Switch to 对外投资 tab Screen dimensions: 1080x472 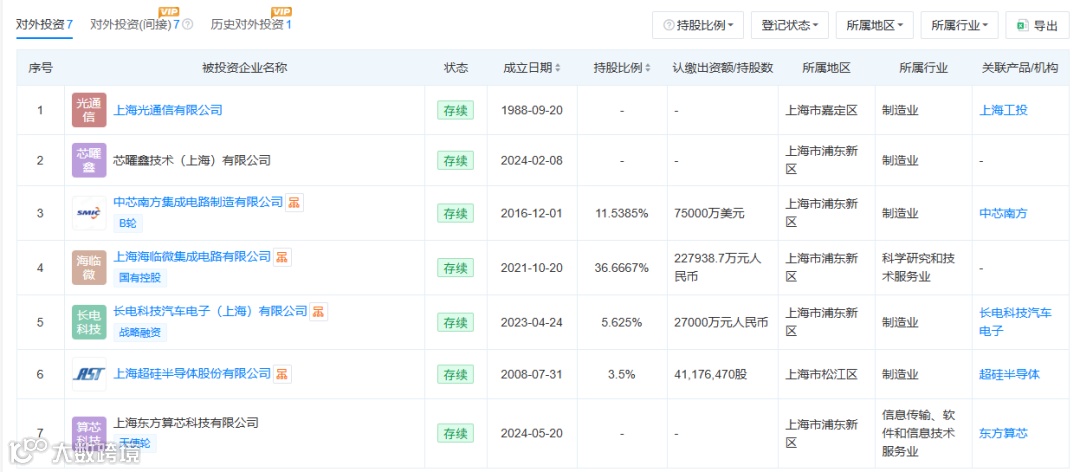[x=44, y=25]
